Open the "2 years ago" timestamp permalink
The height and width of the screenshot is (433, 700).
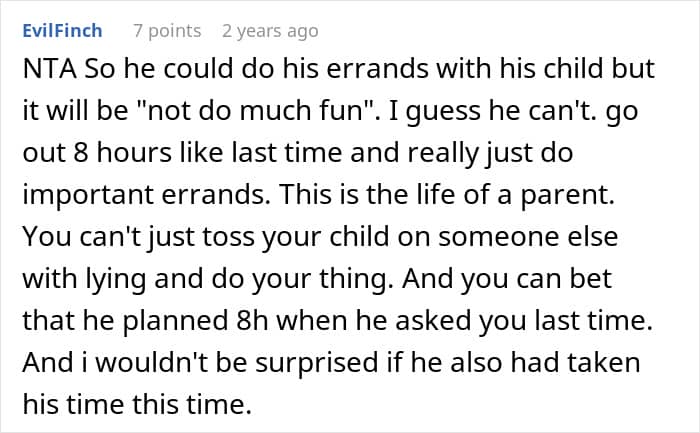point(270,31)
